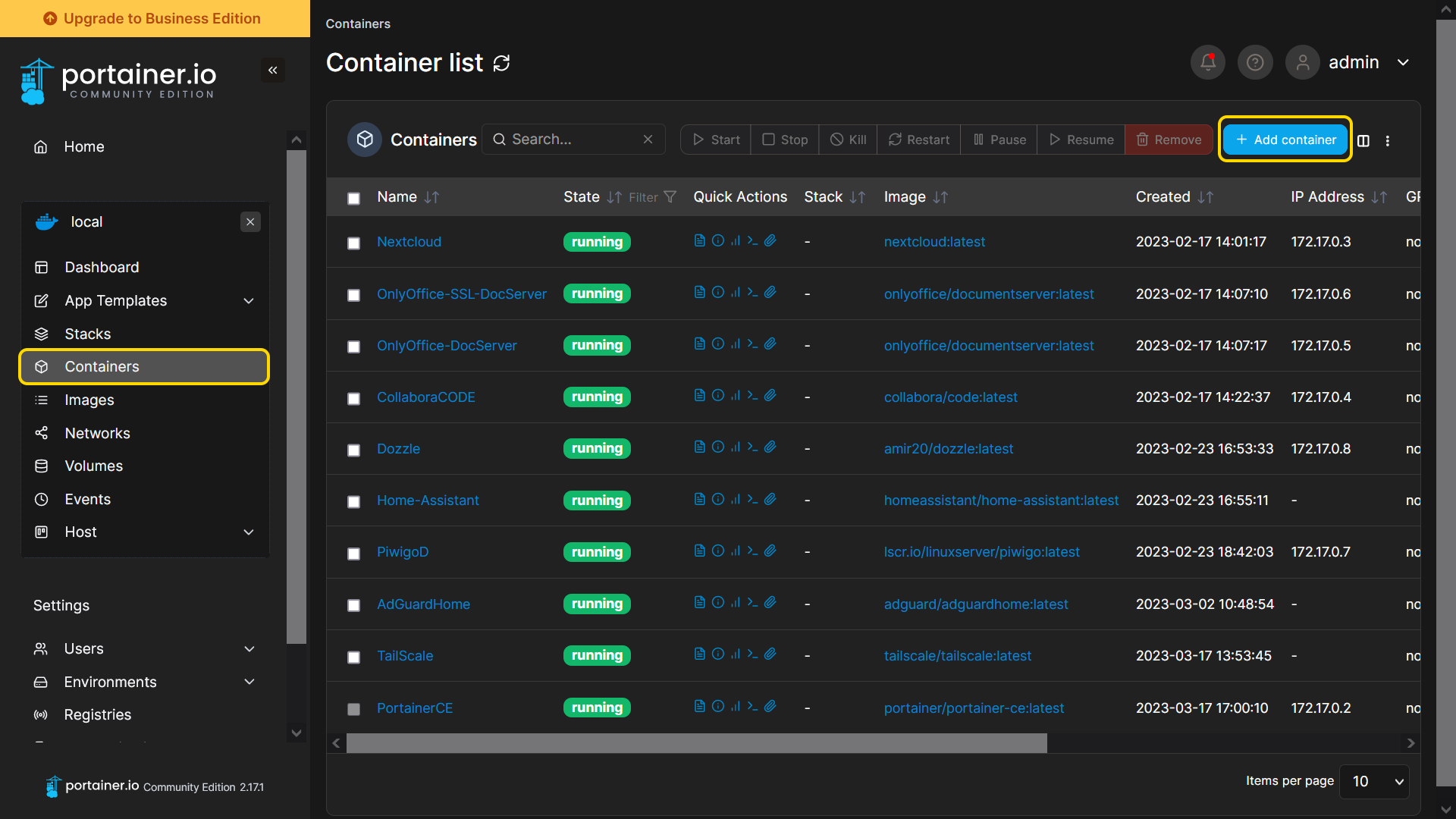Click the Restart toolbar button
This screenshot has width=1456, height=819.
pos(918,140)
